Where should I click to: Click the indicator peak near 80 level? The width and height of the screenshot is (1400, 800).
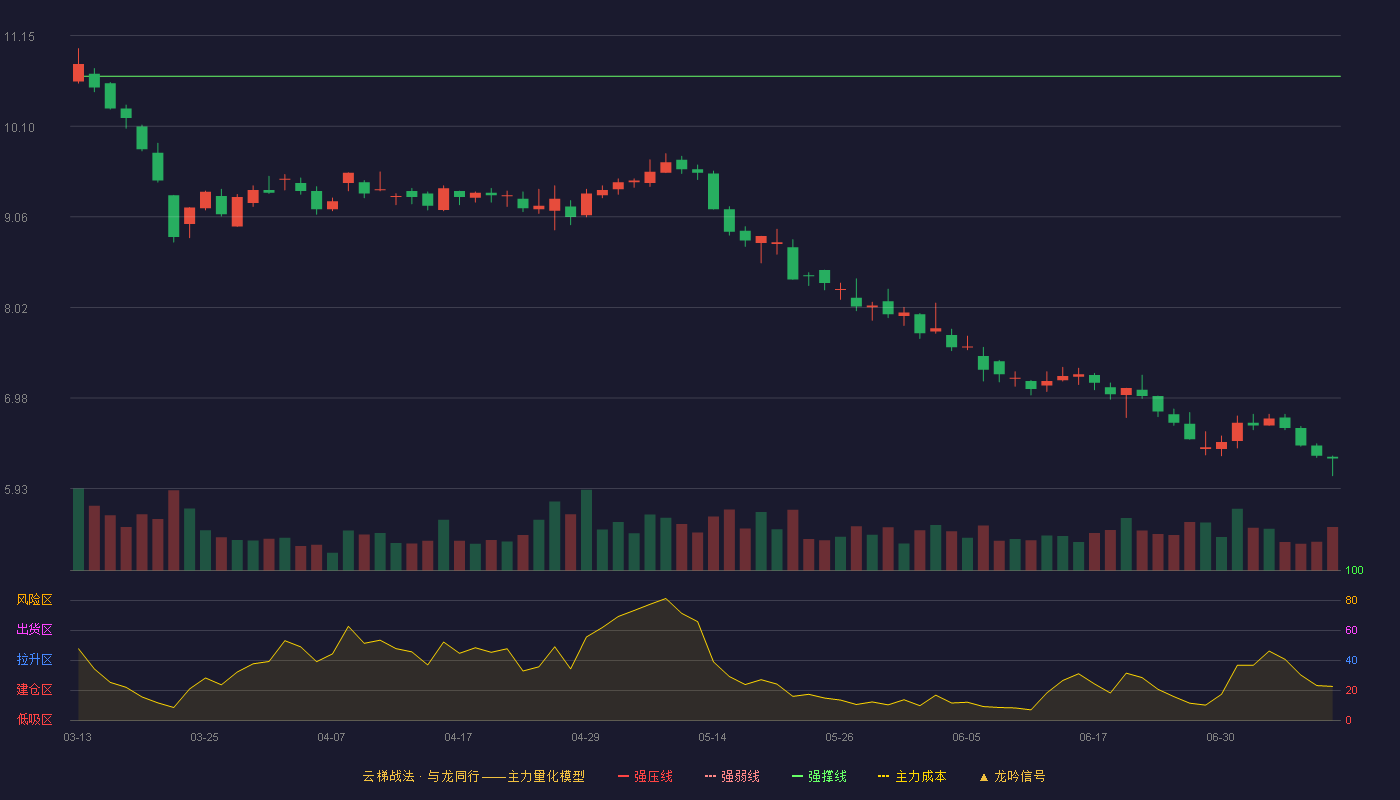tap(665, 599)
